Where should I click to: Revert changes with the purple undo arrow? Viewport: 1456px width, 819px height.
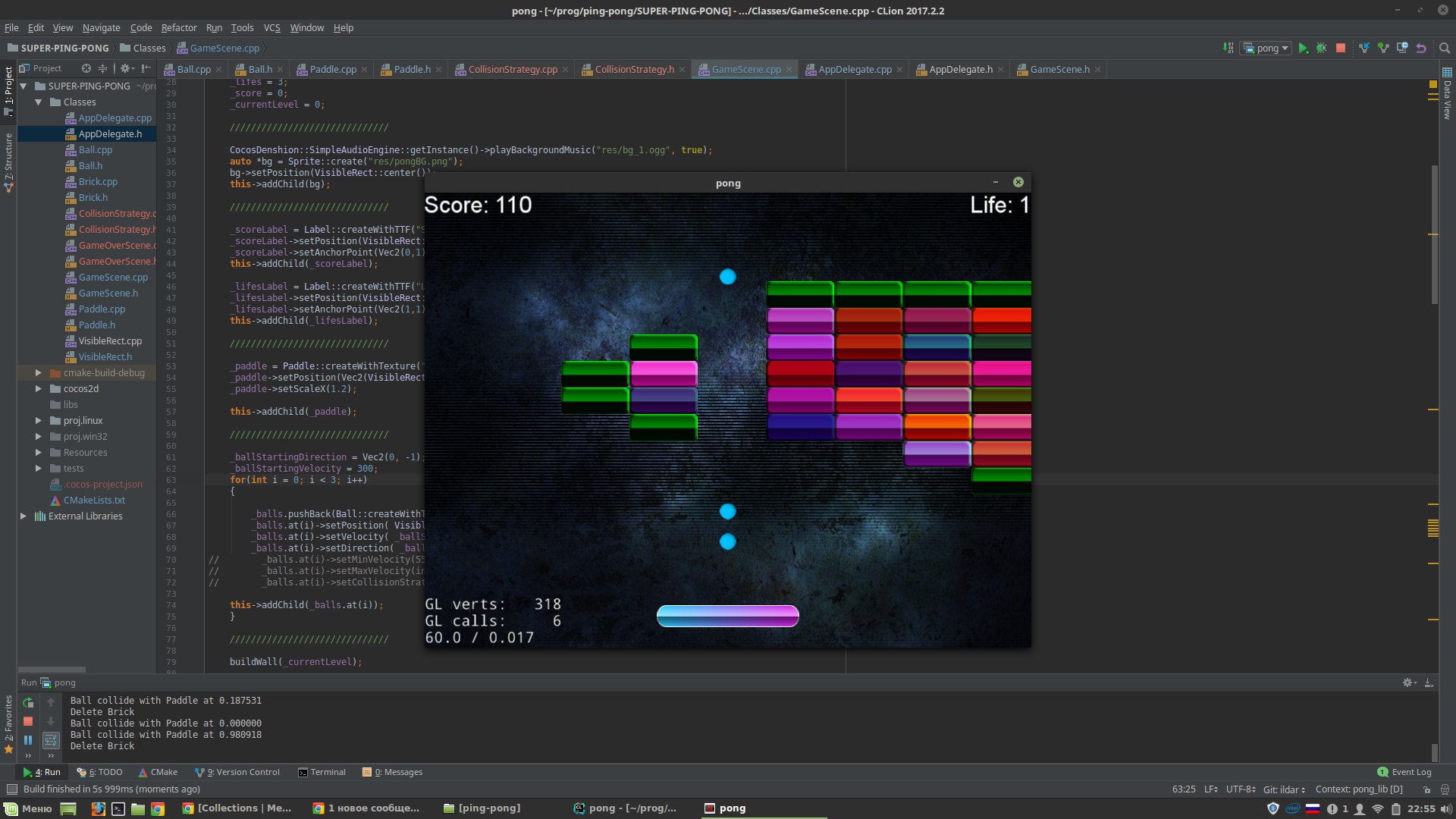tap(1421, 48)
